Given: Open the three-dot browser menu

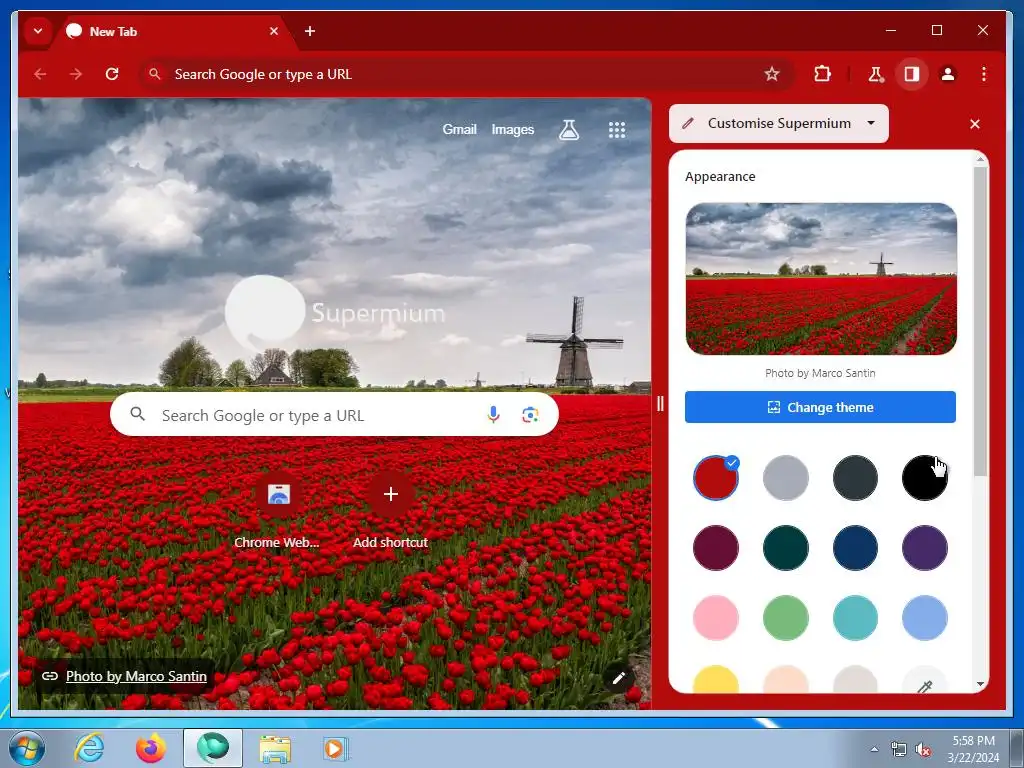Looking at the screenshot, I should pyautogui.click(x=984, y=74).
